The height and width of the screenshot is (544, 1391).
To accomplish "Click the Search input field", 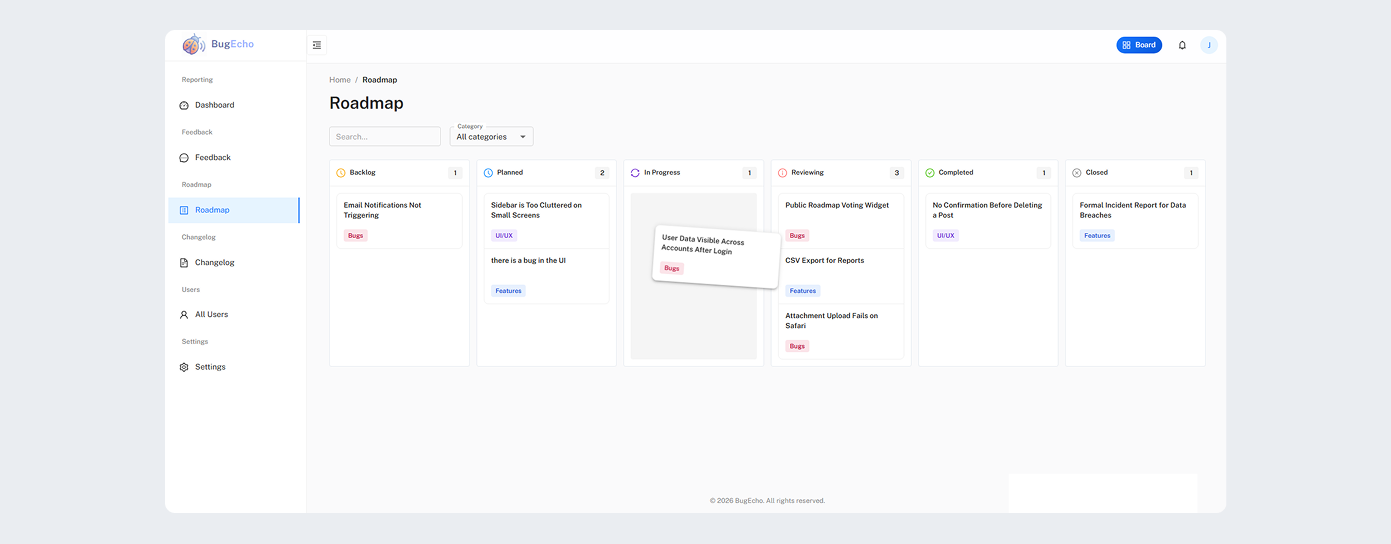I will [x=385, y=137].
